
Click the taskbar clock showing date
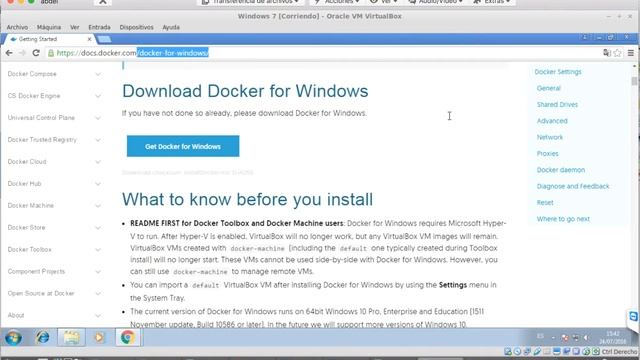(x=613, y=338)
